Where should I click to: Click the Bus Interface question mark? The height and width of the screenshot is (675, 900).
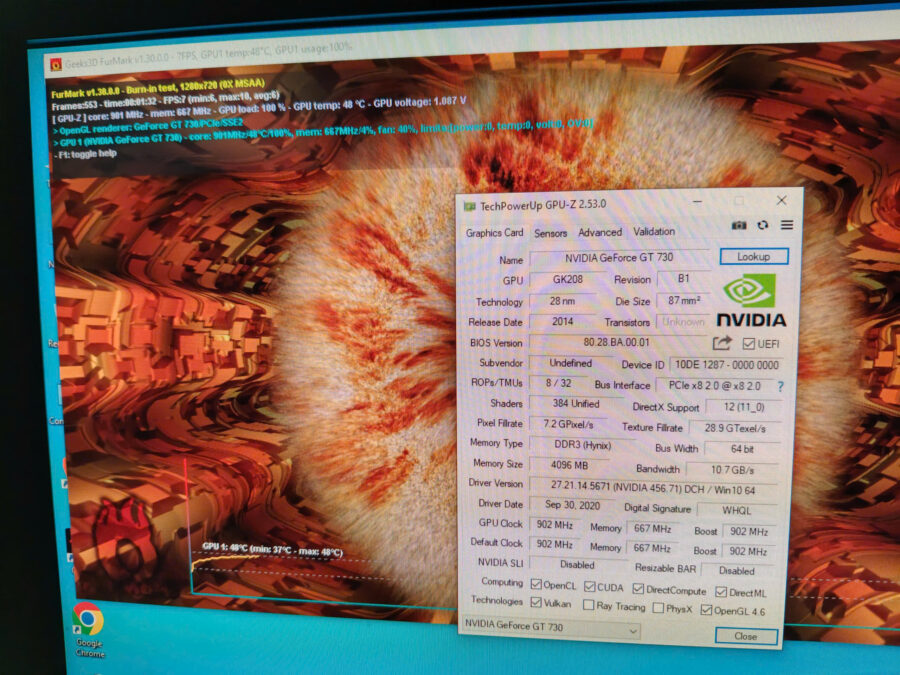click(x=780, y=387)
